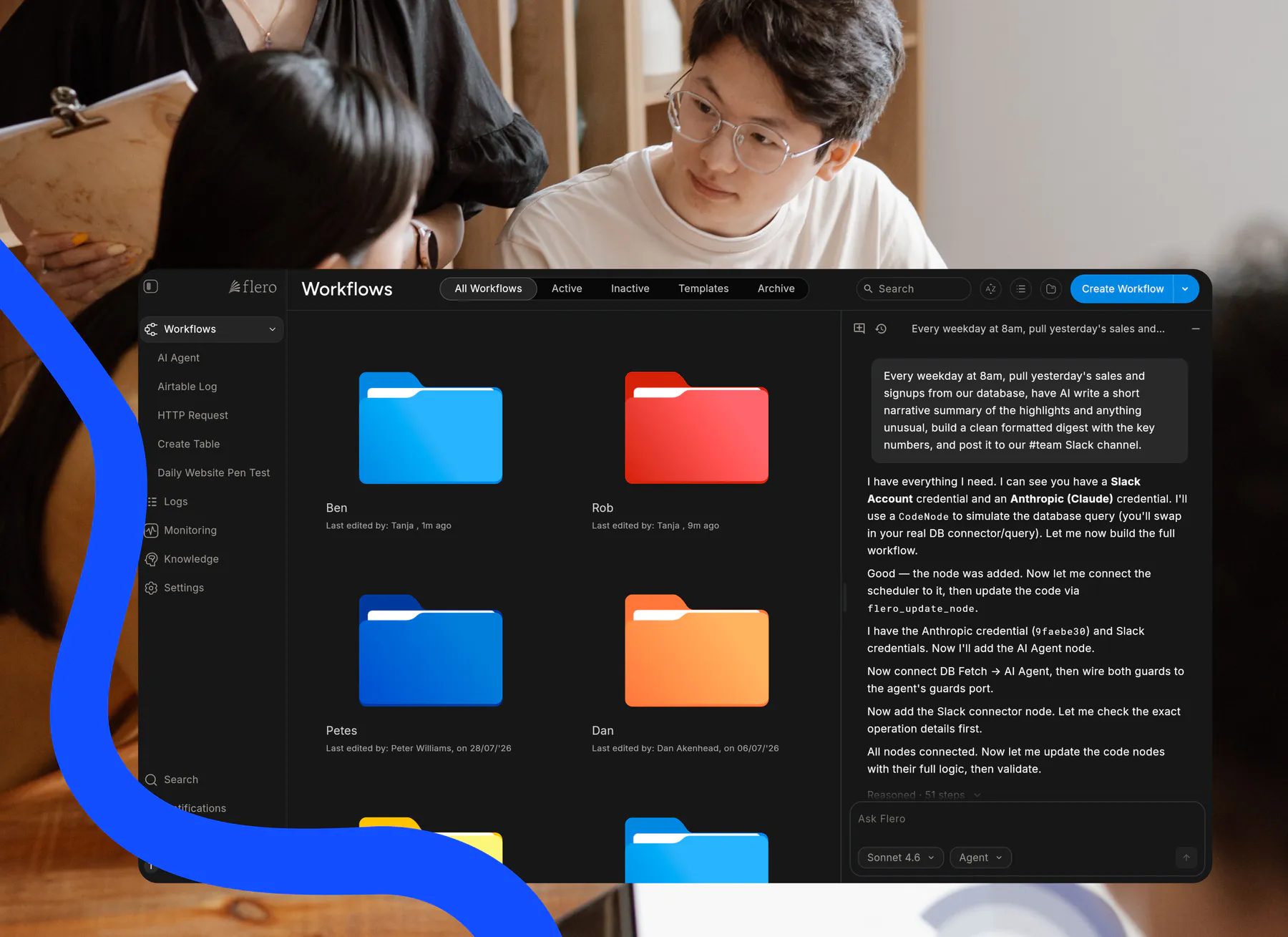This screenshot has width=1288, height=937.
Task: Expand the Reasoned 51 steps details
Action: coord(924,795)
